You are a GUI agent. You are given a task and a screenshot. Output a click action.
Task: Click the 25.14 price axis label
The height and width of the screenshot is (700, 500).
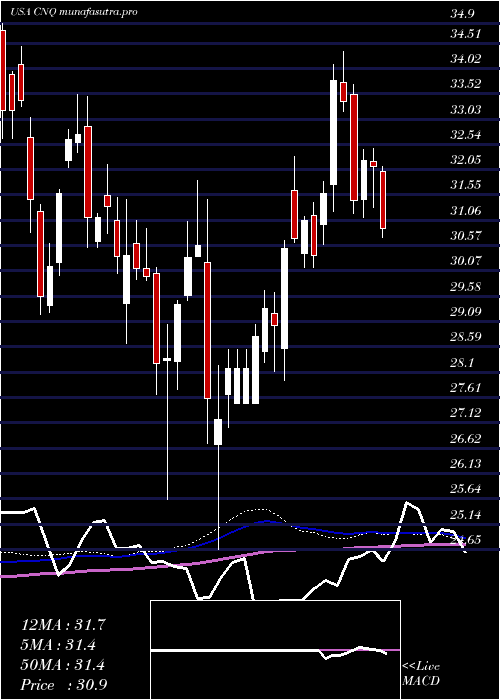(x=466, y=515)
